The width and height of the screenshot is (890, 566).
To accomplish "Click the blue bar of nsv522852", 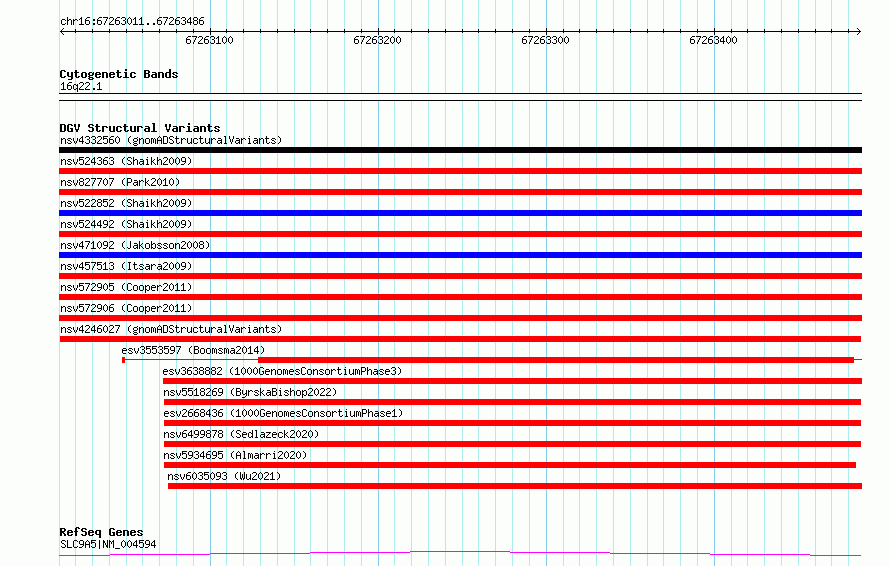I will [x=460, y=213].
